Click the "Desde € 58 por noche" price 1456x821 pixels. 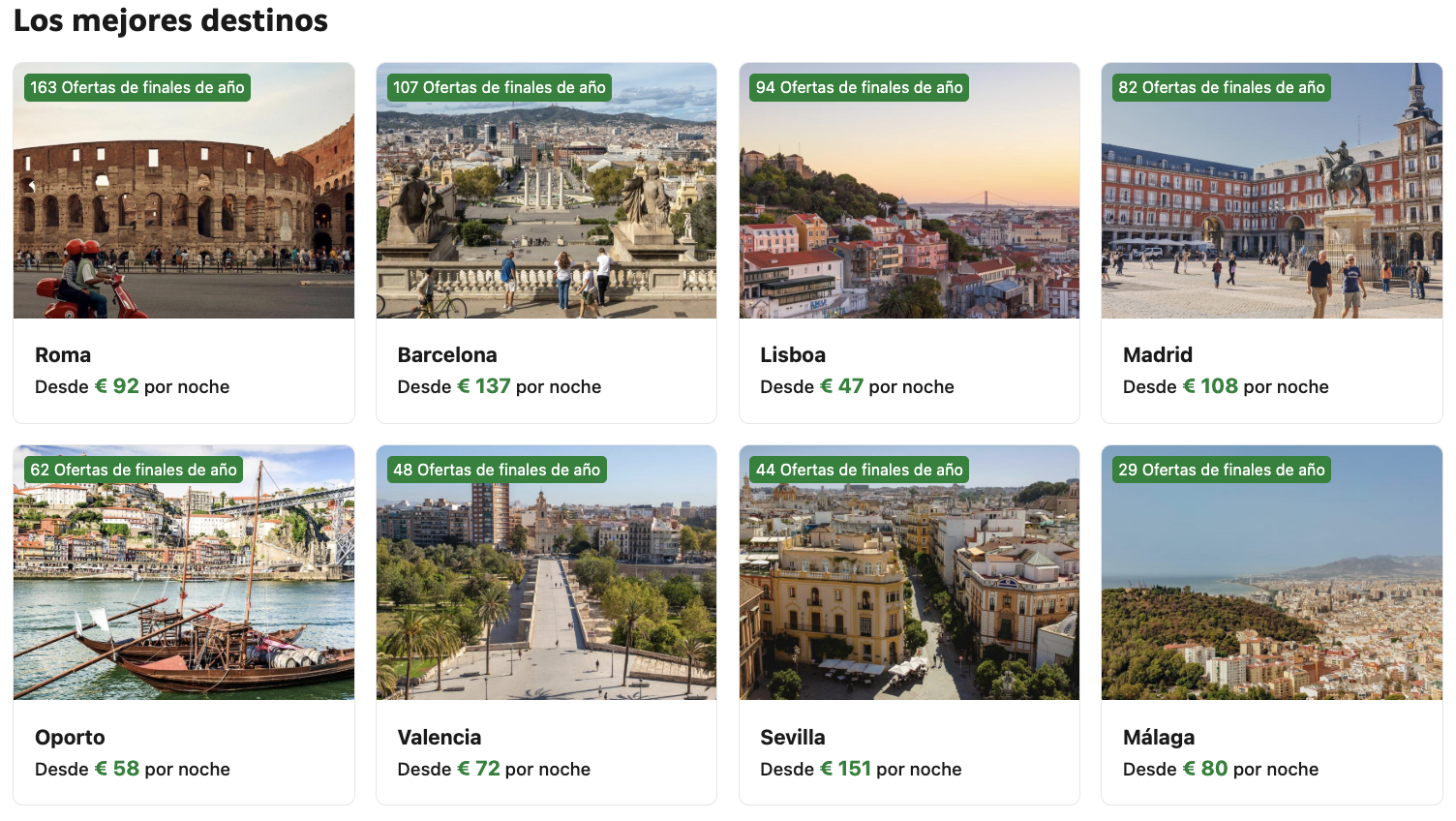pyautogui.click(x=133, y=770)
